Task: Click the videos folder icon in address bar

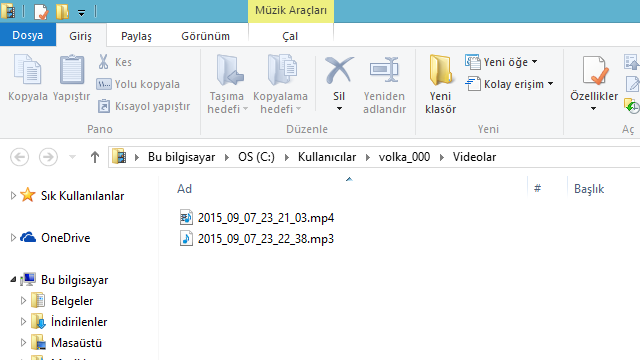Action: [x=119, y=157]
